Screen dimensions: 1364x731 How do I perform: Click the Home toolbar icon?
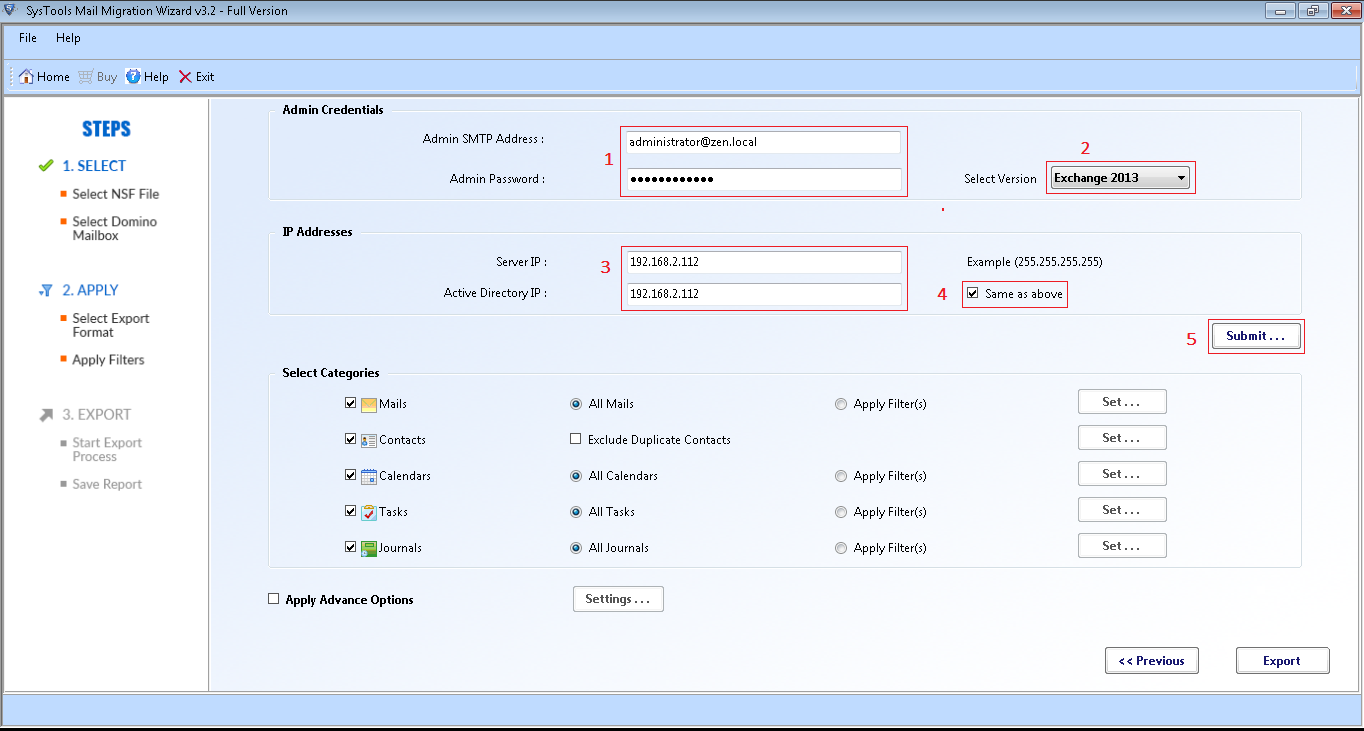27,77
